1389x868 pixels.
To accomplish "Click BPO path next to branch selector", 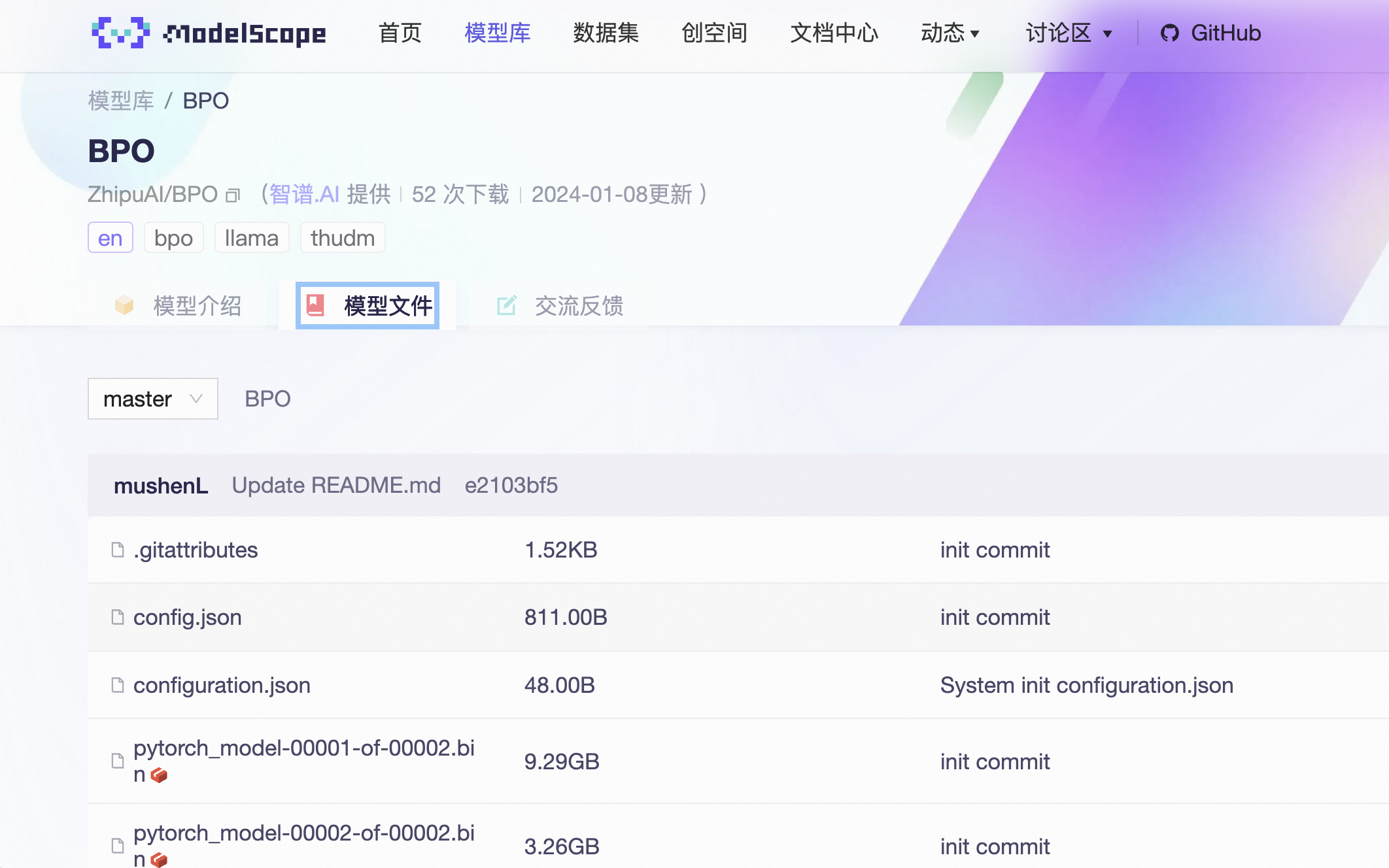I will [267, 399].
